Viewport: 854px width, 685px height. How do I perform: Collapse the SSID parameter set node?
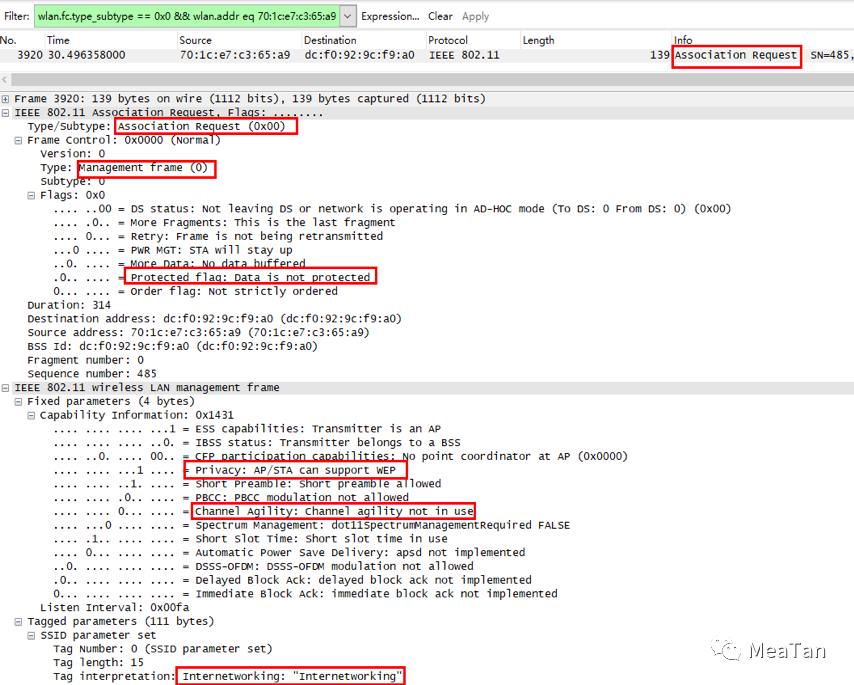pos(32,635)
